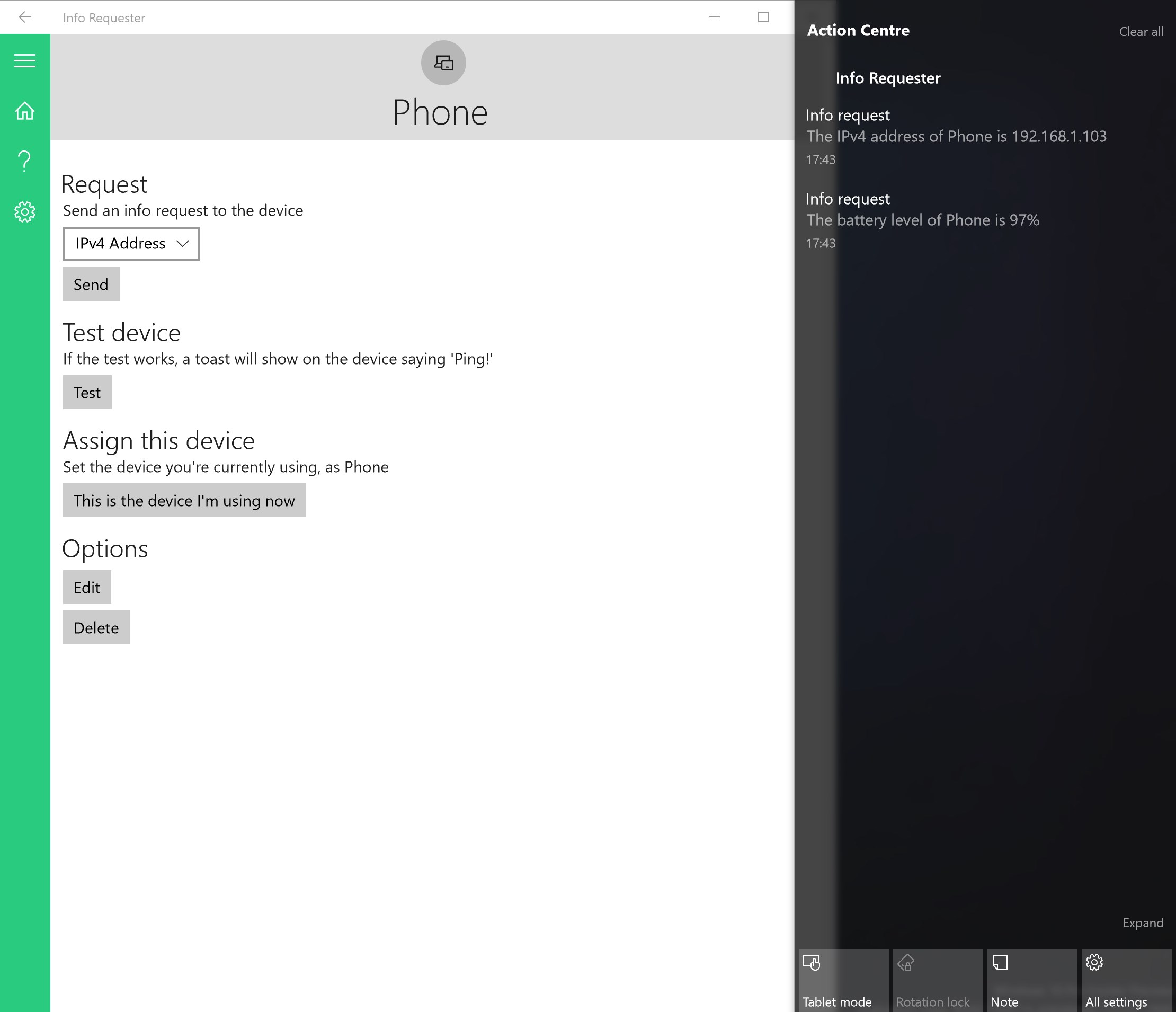The image size is (1176, 1012).
Task: Open app Settings gear in sidebar
Action: [x=25, y=212]
